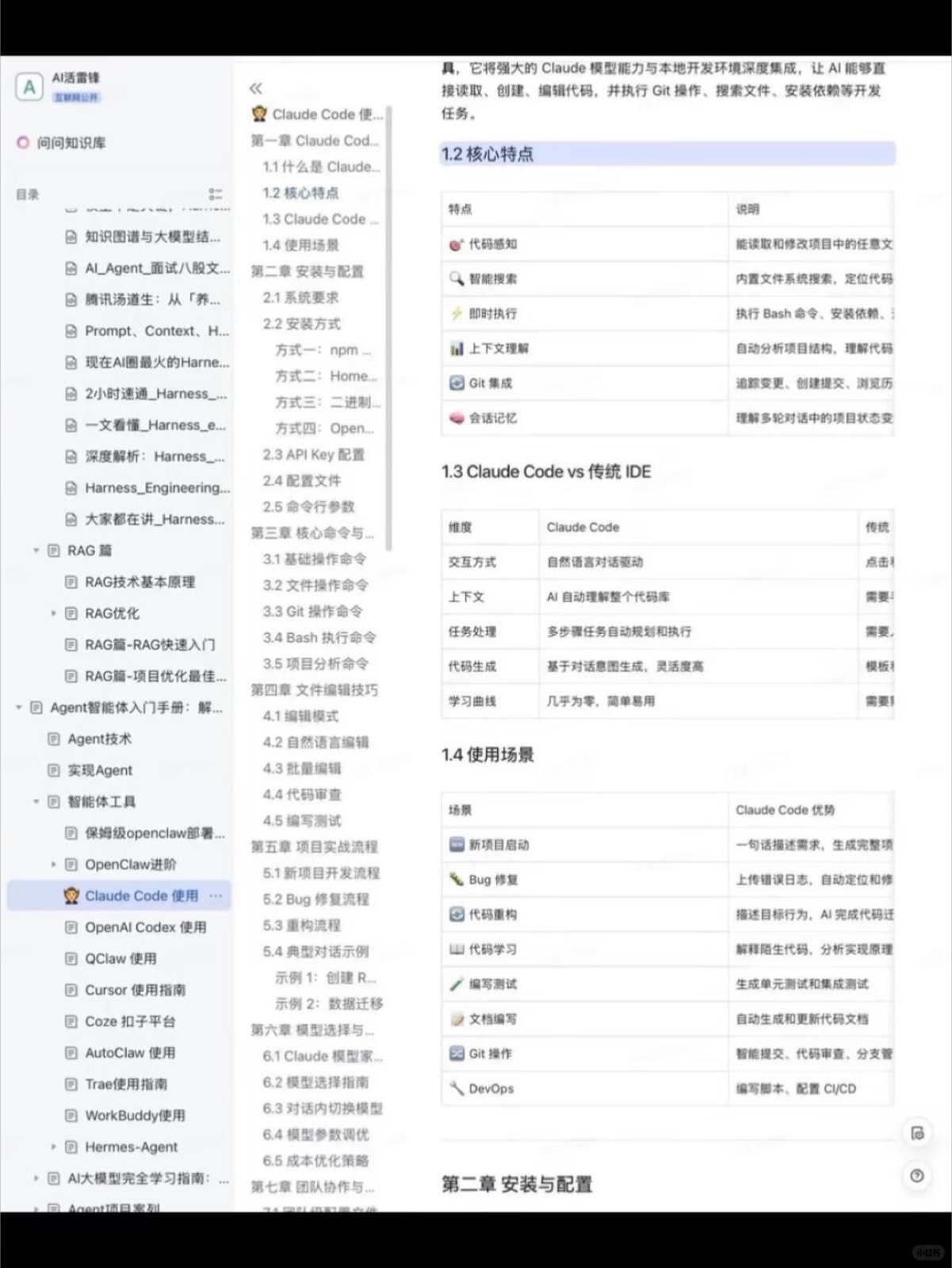Click the 自然语言对话驱动 cell
Image resolution: width=952 pixels, height=1268 pixels.
[x=698, y=562]
